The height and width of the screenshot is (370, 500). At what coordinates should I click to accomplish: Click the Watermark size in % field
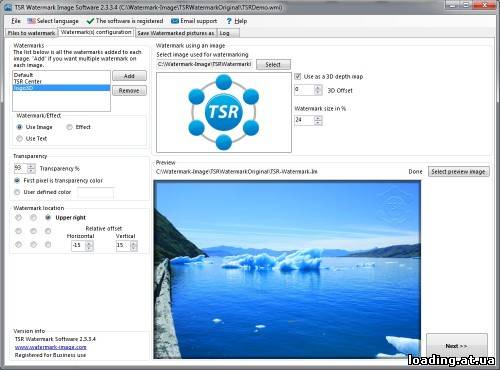pyautogui.click(x=304, y=120)
